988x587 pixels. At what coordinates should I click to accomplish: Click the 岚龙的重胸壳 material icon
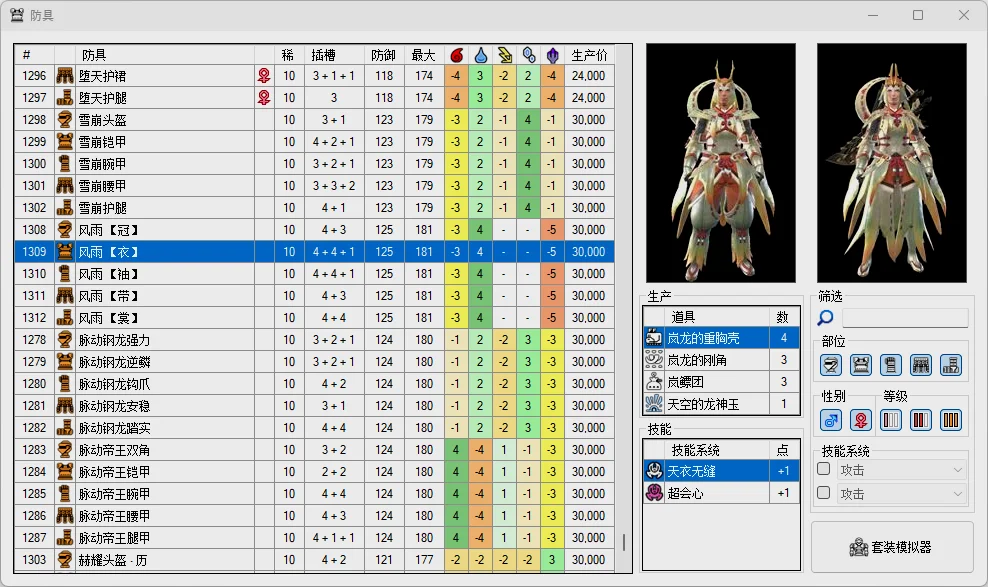pyautogui.click(x=654, y=338)
